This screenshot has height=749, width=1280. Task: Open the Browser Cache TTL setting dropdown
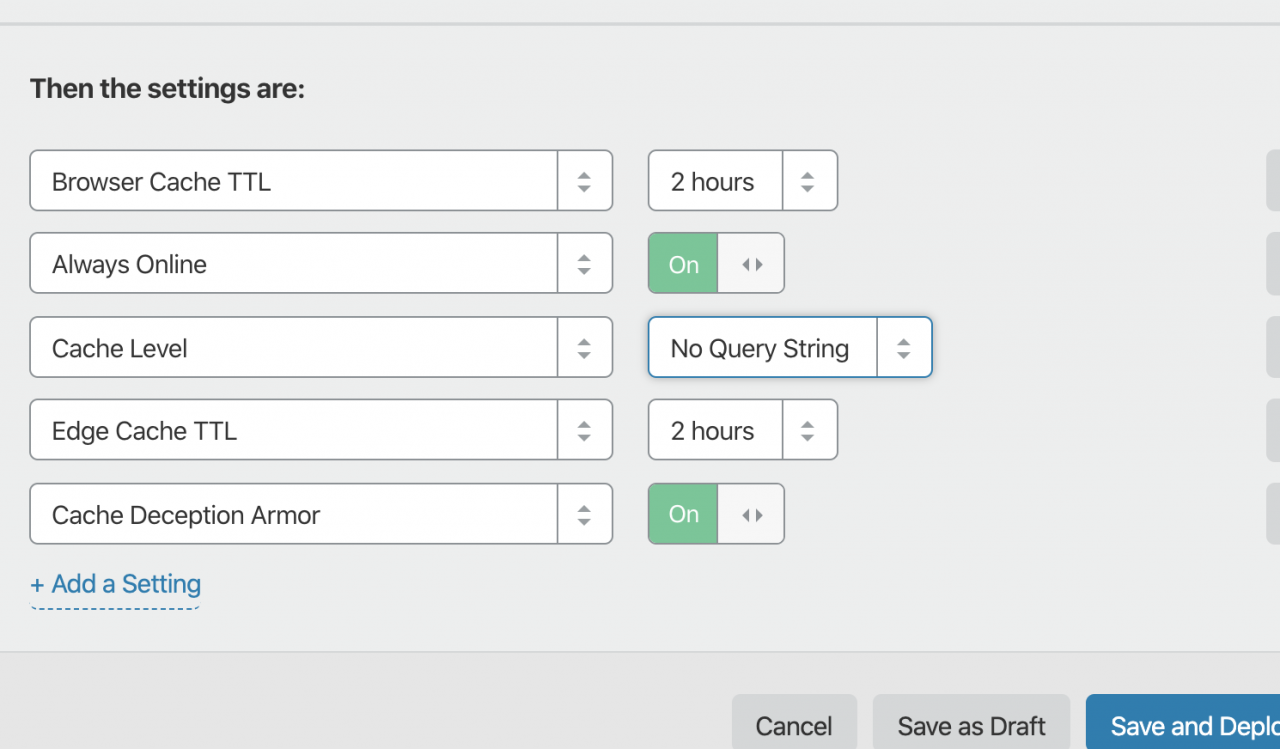pyautogui.click(x=293, y=181)
